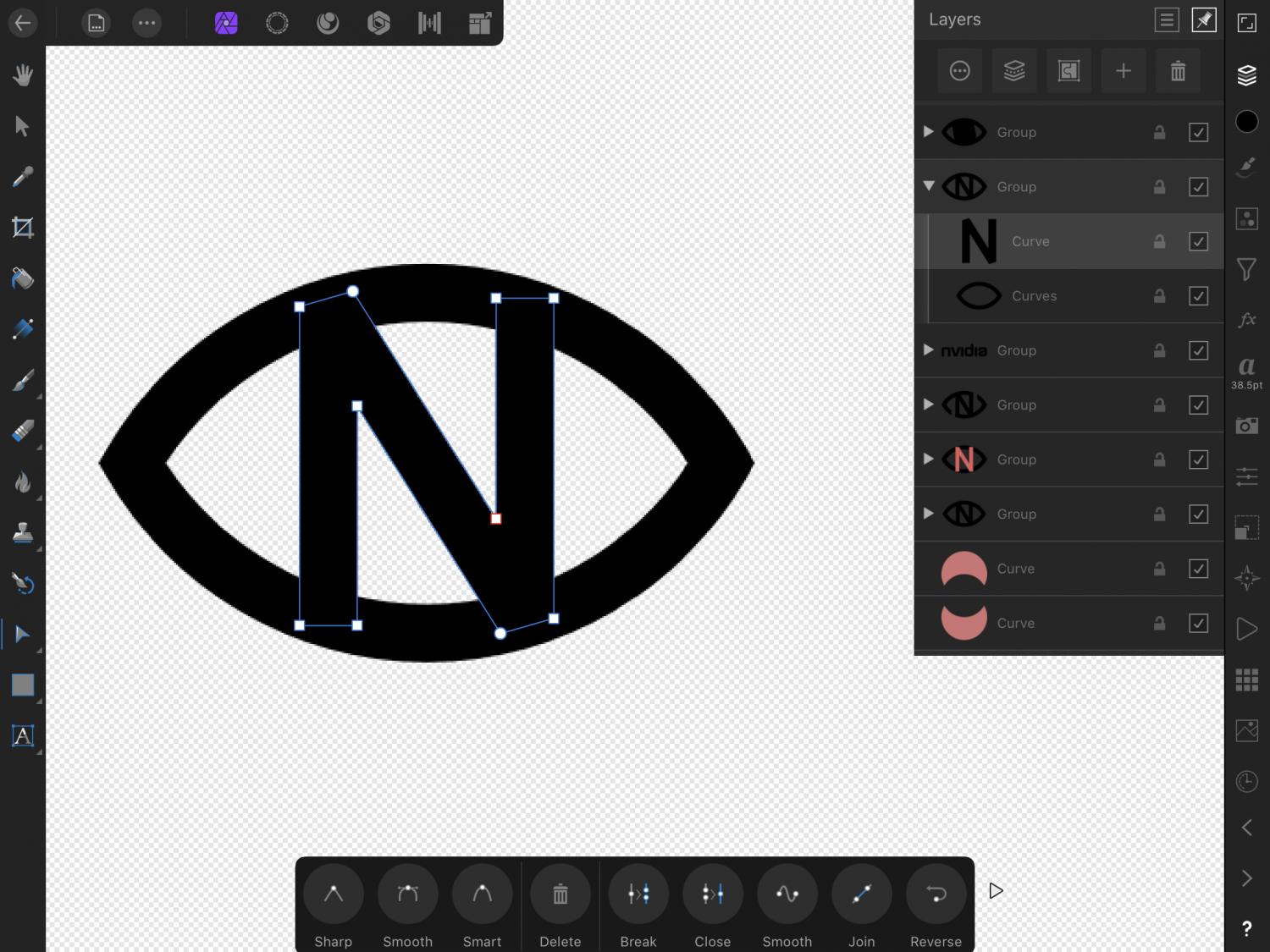Switch to the Export persona
This screenshot has height=952, width=1270.
pyautogui.click(x=480, y=23)
